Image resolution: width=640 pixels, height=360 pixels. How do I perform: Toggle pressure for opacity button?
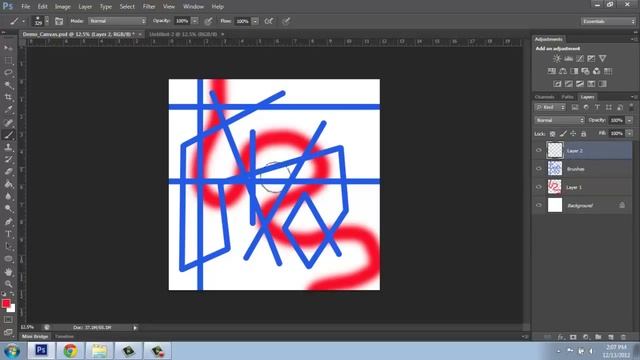208,21
